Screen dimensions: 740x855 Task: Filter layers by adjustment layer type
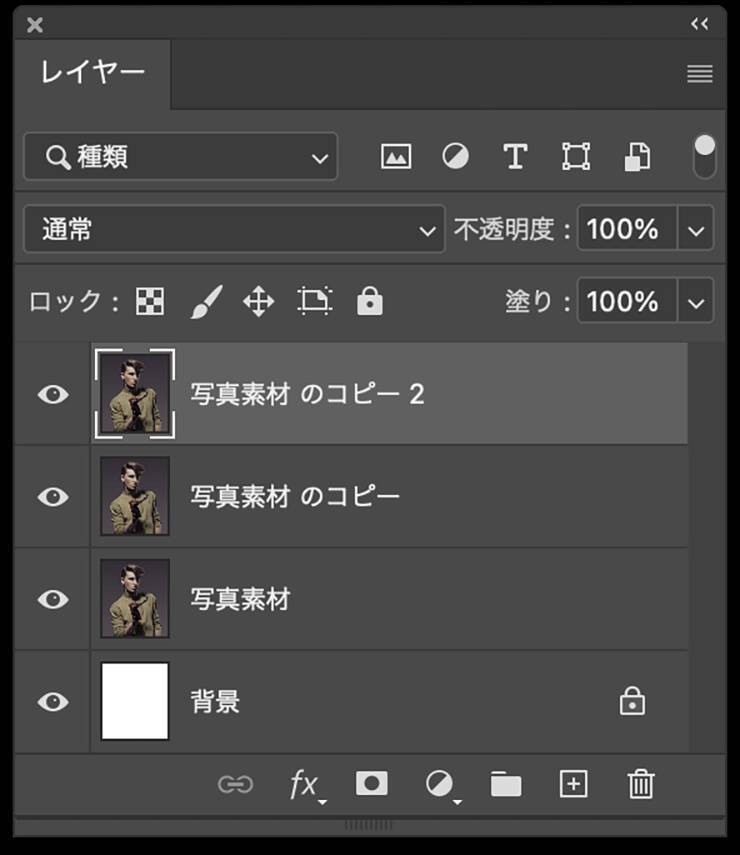[x=455, y=157]
